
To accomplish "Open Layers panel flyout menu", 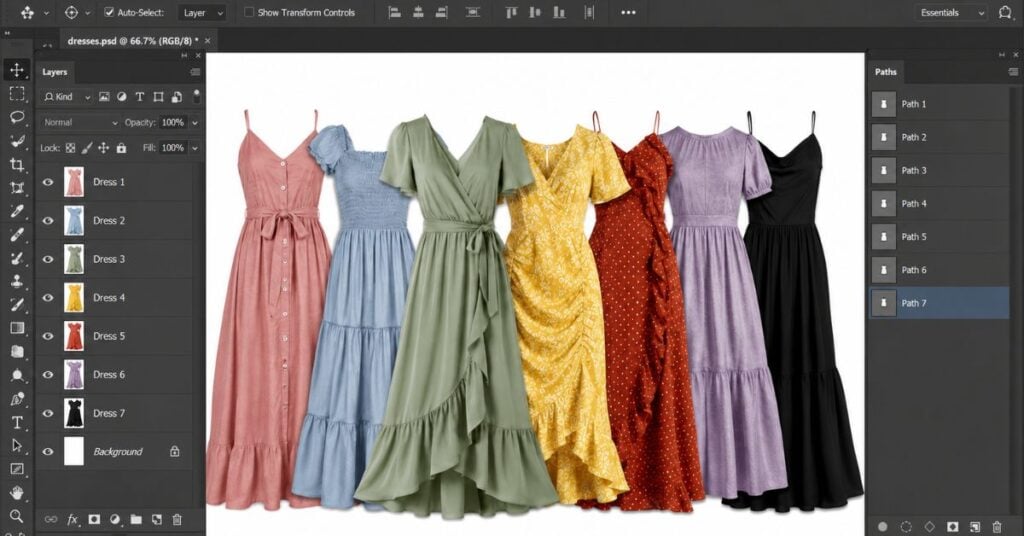I will (x=195, y=72).
